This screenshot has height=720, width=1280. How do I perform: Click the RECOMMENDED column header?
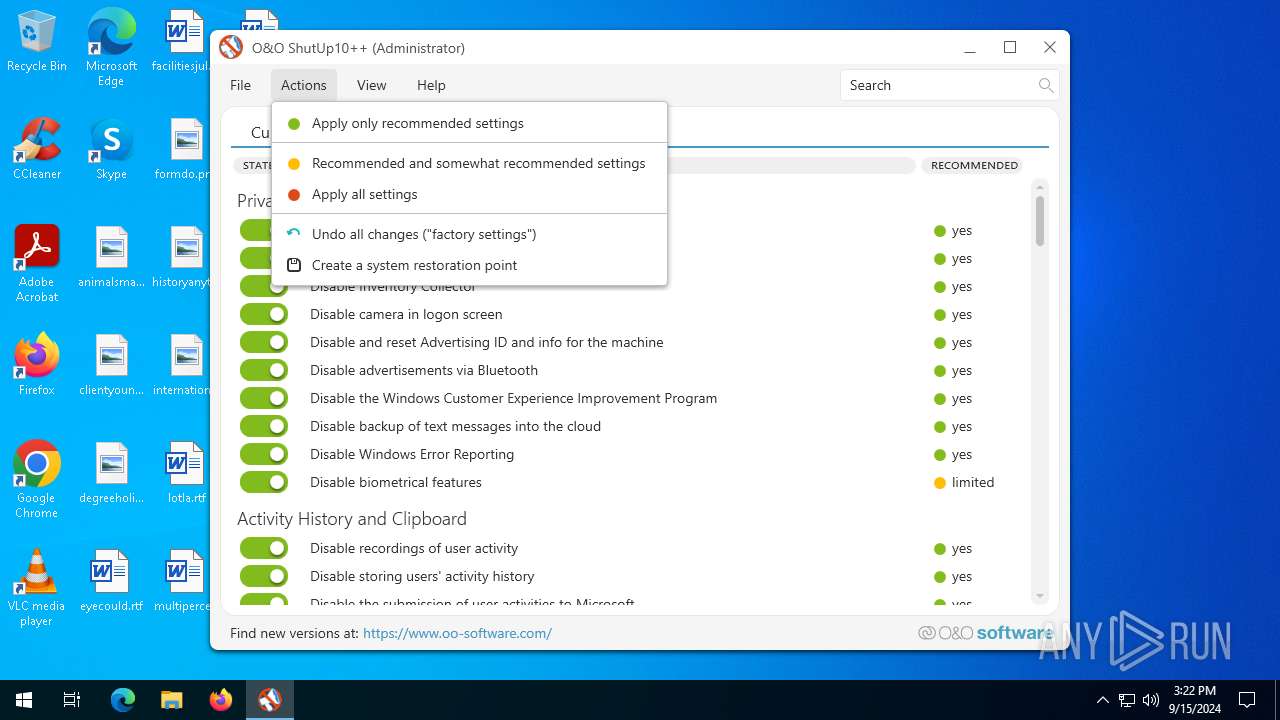(974, 165)
